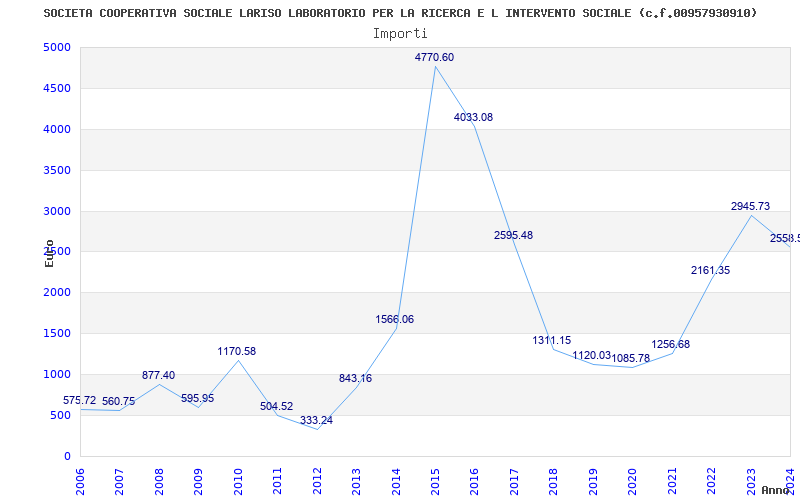
Task: Click the 2016 year axis label
Action: tap(474, 481)
